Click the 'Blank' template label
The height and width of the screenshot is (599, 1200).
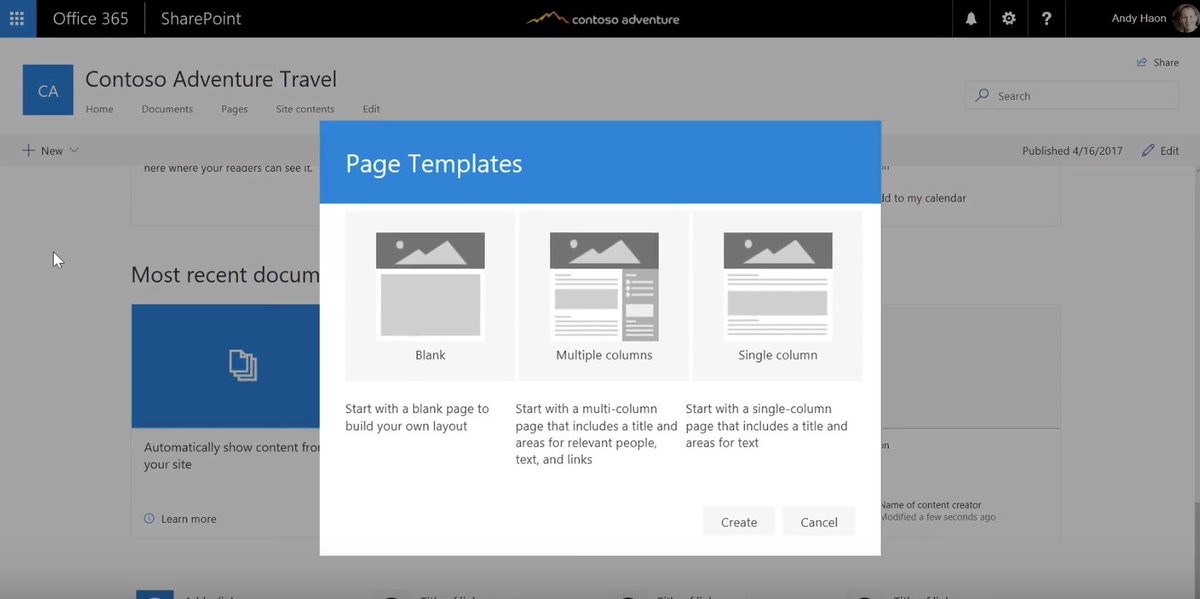pos(430,355)
